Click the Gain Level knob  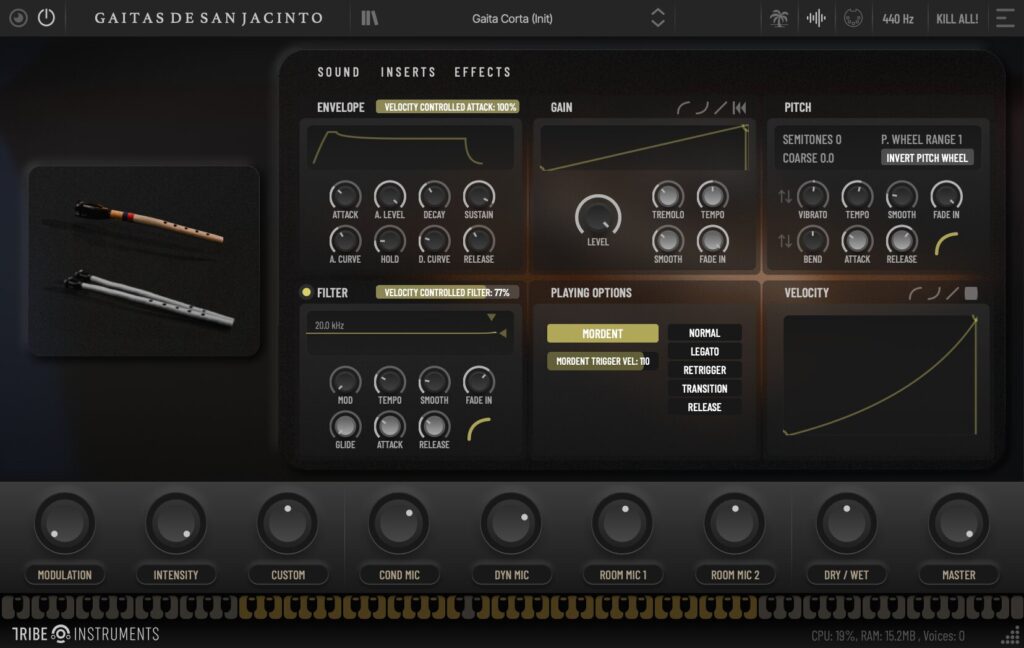[x=598, y=216]
